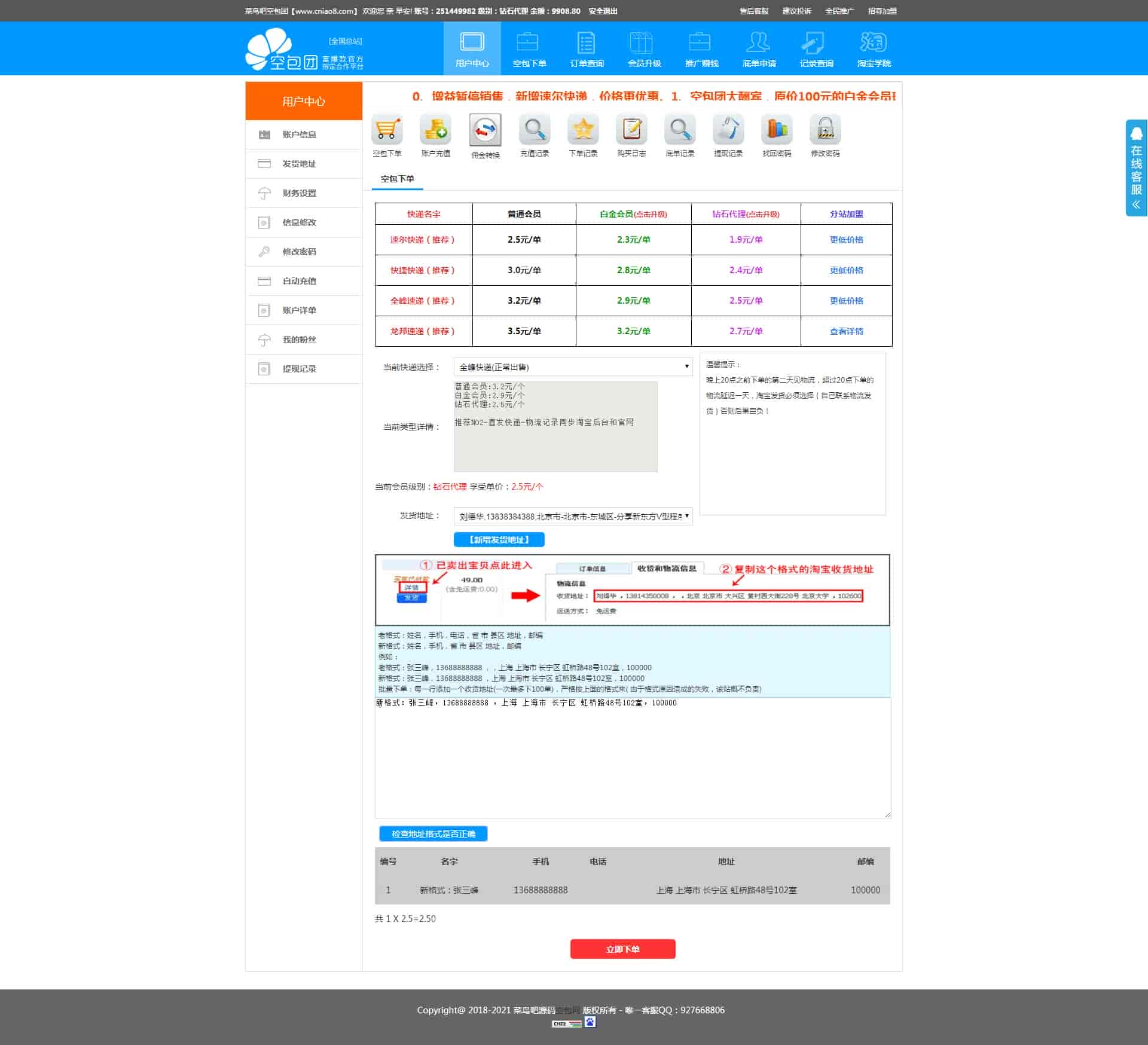Image resolution: width=1148 pixels, height=1045 pixels.
Task: Open the 空包下单 shopping cart icon
Action: click(387, 130)
